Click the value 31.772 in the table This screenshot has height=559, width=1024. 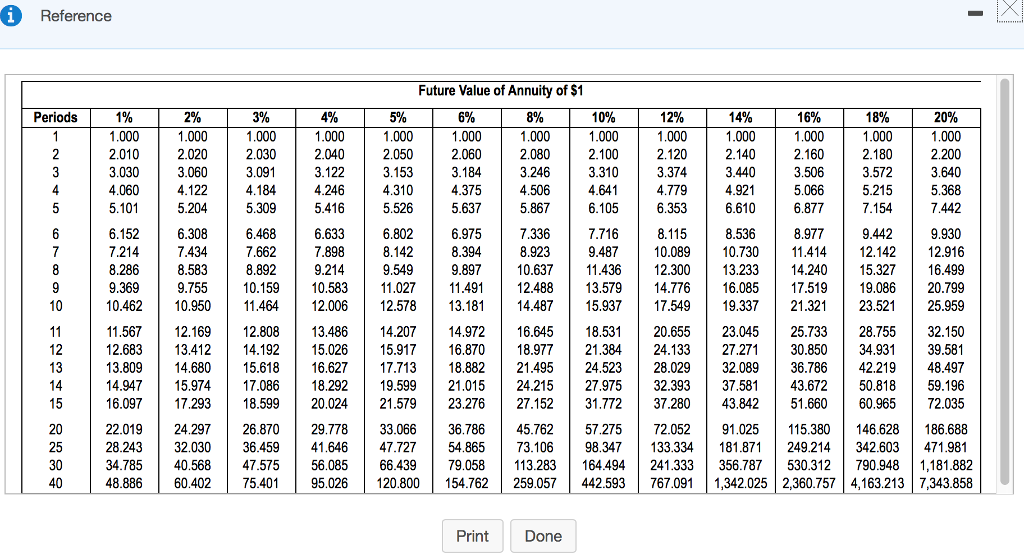603,404
